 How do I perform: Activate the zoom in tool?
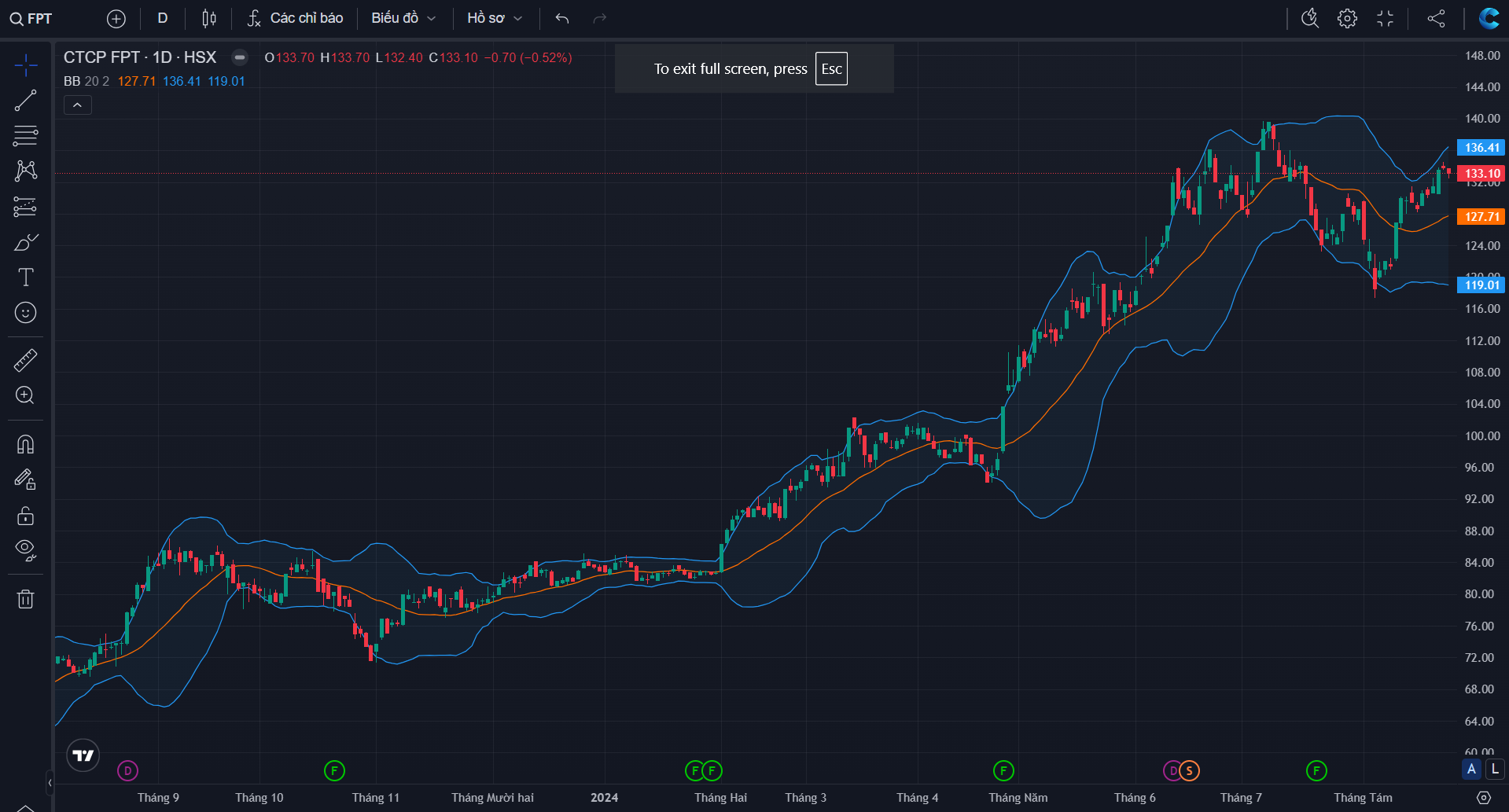[x=25, y=395]
